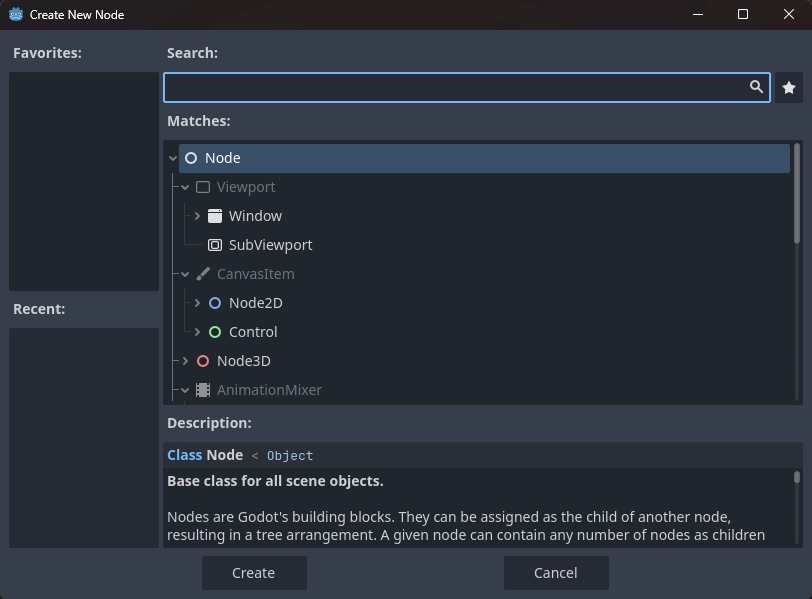Viewport: 812px width, 599px height.
Task: Click the red Node3D icon
Action: click(x=203, y=360)
